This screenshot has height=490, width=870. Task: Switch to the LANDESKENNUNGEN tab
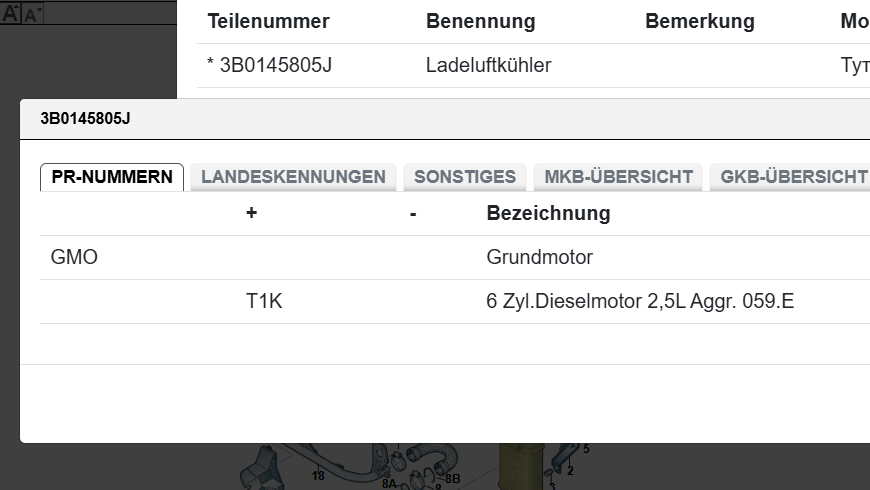click(x=293, y=177)
